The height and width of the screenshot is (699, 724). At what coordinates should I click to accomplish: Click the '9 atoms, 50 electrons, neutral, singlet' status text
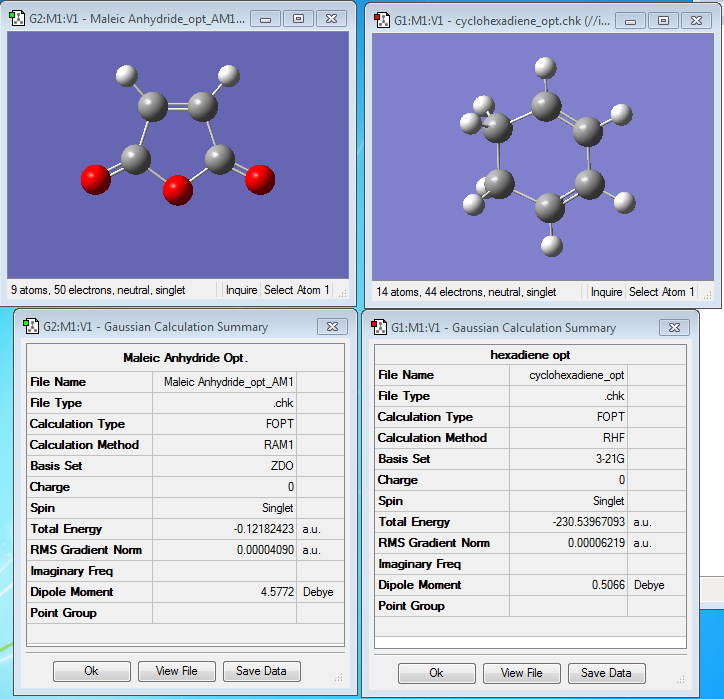pos(98,290)
